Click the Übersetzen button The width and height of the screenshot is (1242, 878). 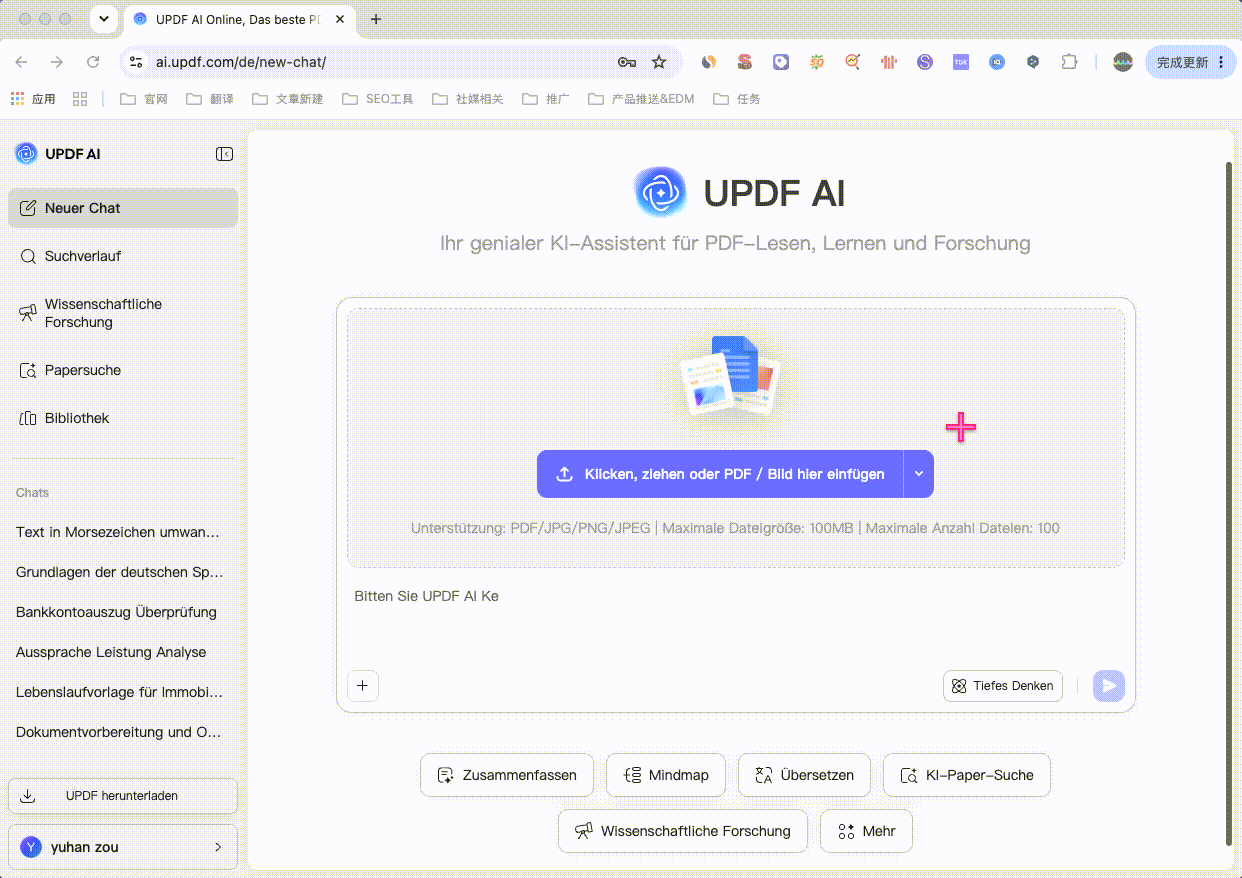pos(804,775)
